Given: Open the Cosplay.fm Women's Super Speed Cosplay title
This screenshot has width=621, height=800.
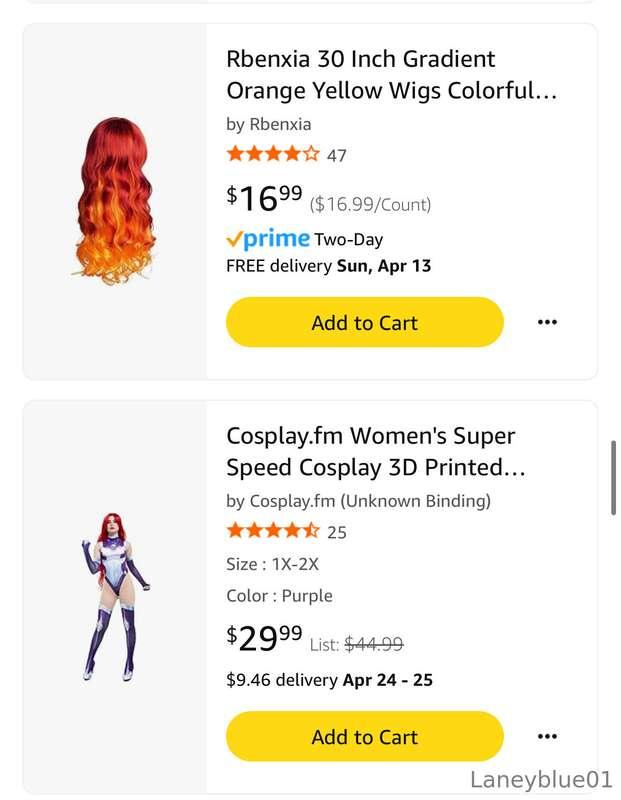Looking at the screenshot, I should click(x=375, y=451).
